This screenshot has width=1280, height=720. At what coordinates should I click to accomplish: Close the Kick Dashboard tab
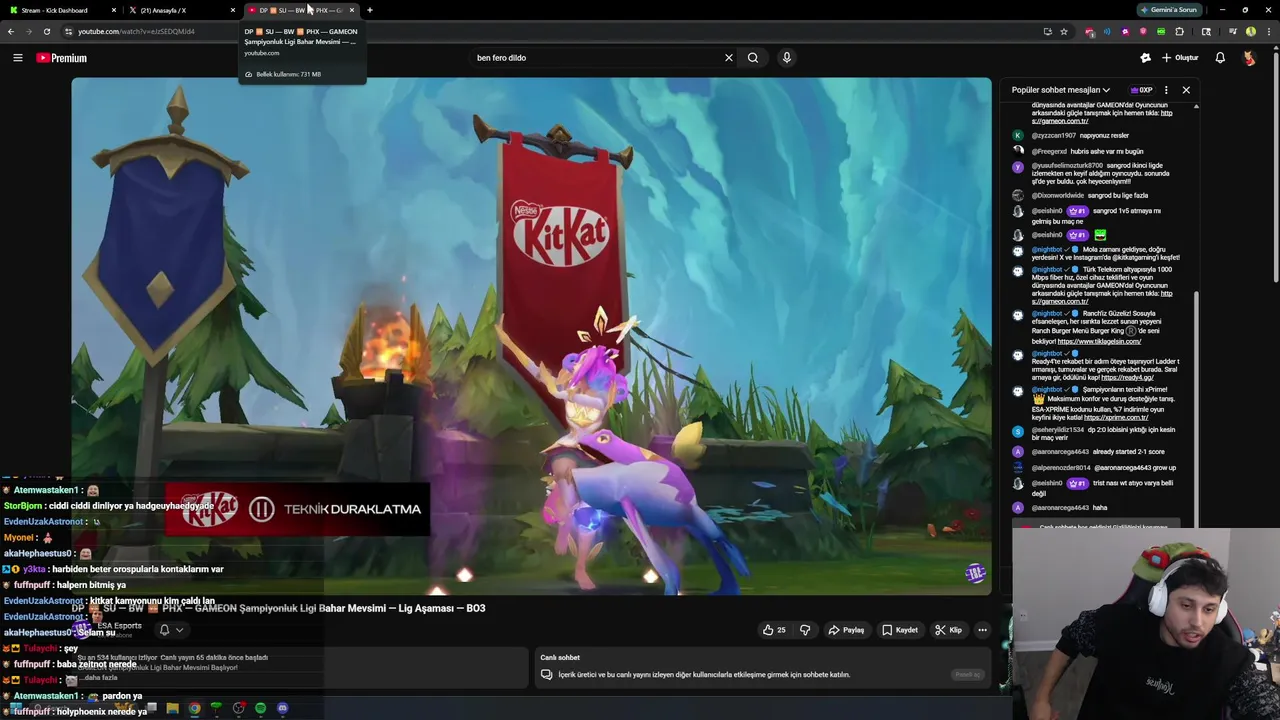click(114, 10)
